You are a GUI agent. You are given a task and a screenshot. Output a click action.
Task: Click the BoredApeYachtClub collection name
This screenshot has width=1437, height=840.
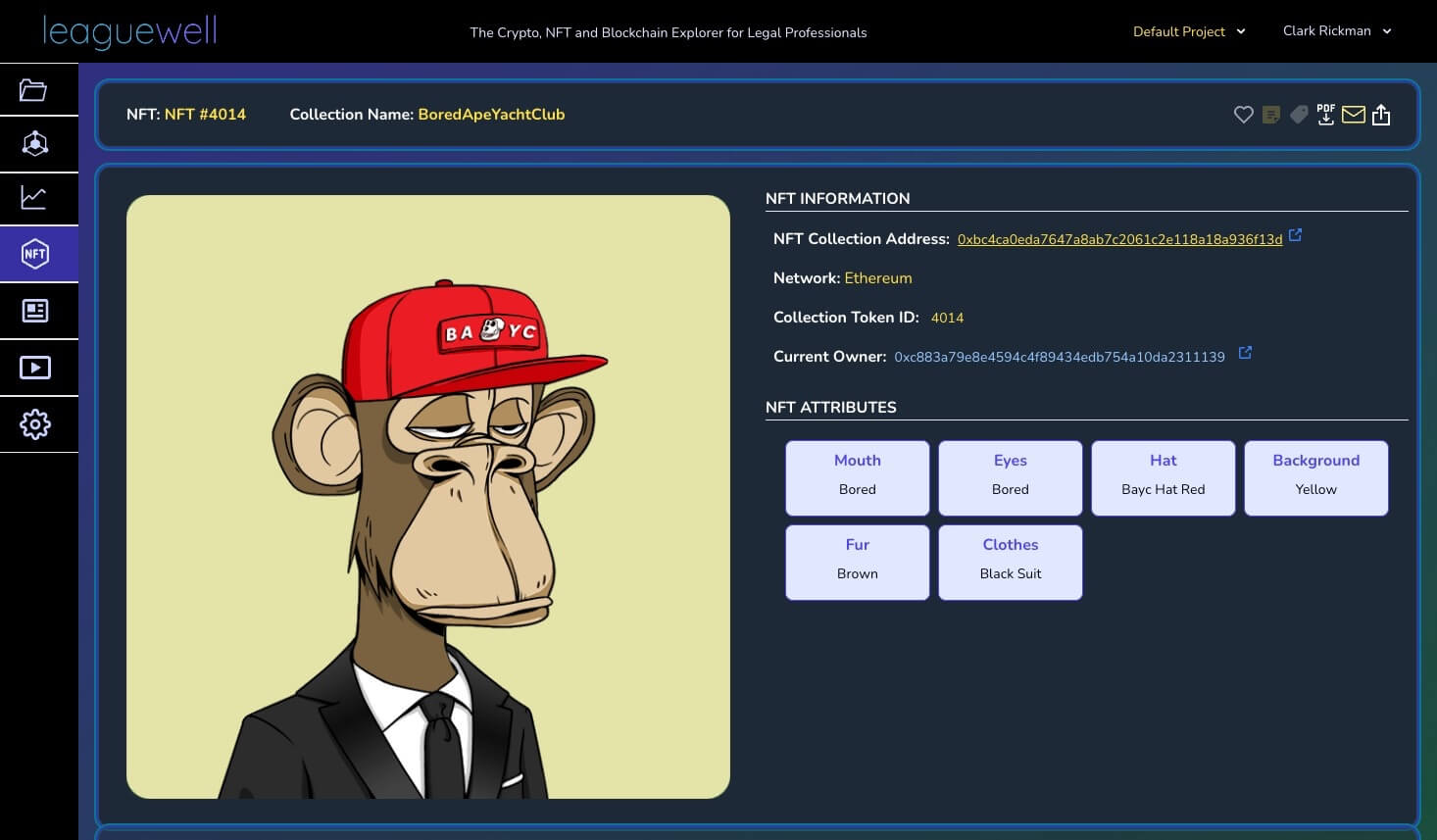pyautogui.click(x=491, y=115)
